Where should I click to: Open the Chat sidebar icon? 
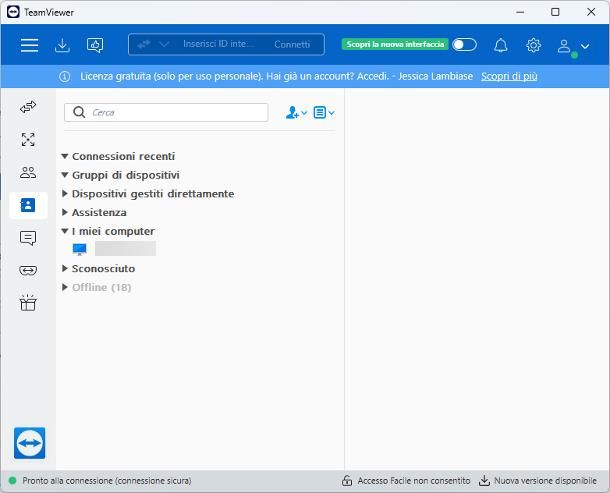tap(28, 238)
